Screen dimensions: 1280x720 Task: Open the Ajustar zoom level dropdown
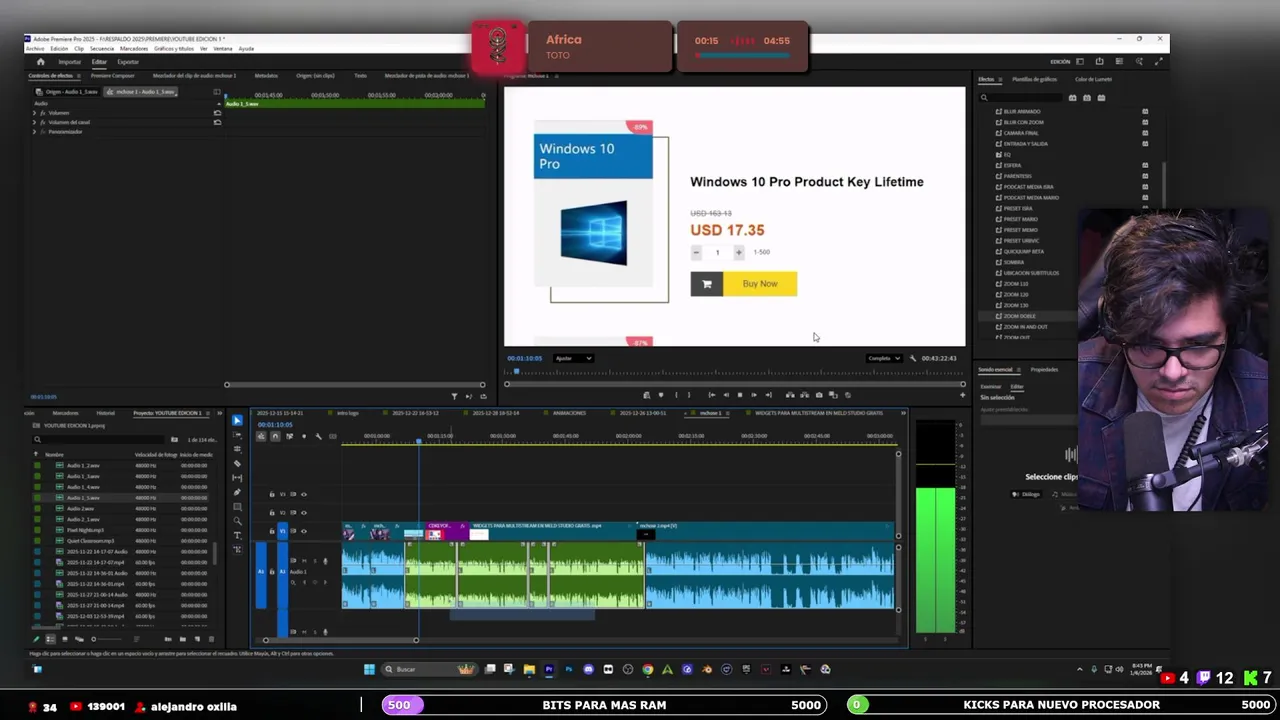tap(573, 358)
